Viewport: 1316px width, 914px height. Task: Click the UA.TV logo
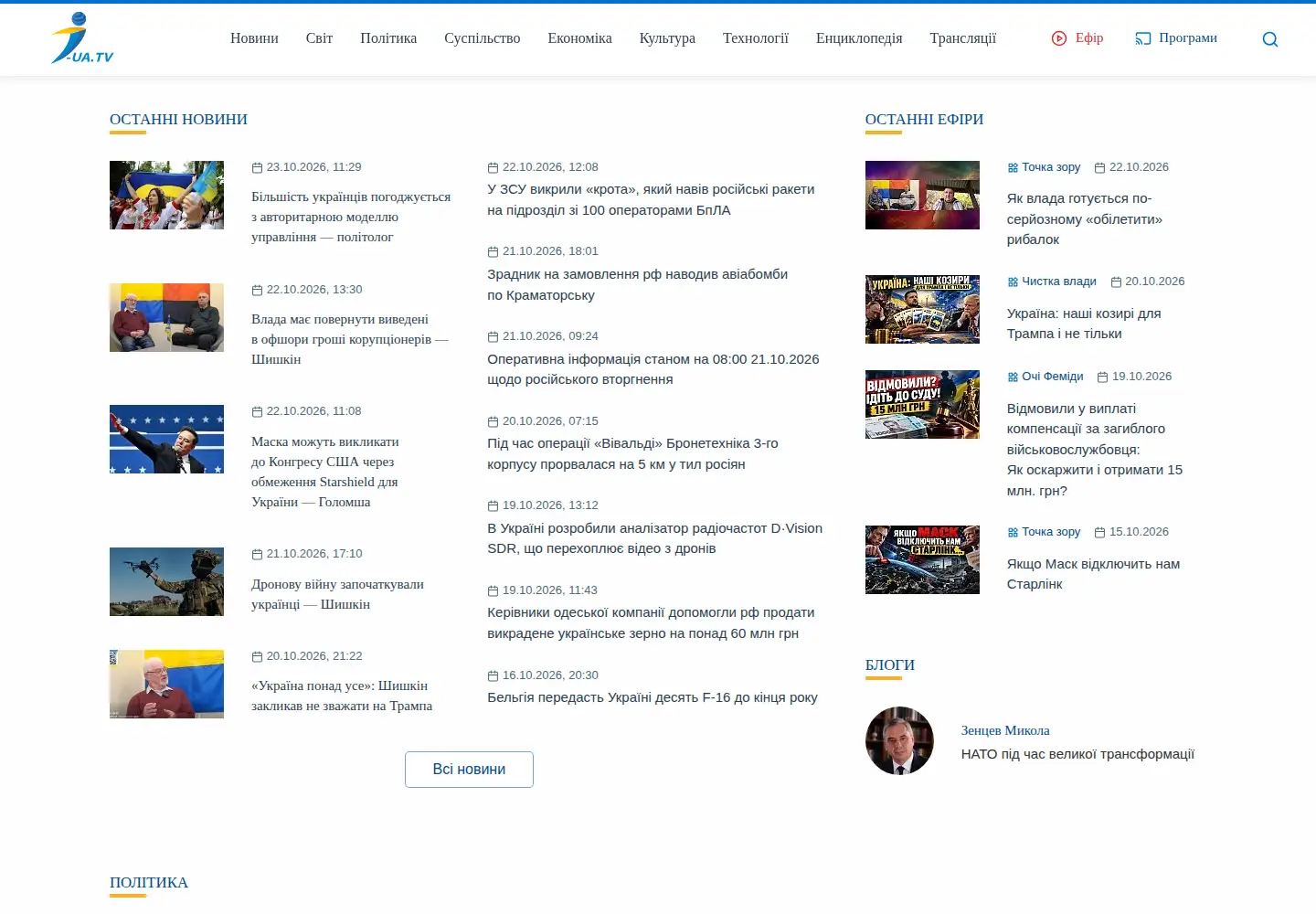[82, 38]
